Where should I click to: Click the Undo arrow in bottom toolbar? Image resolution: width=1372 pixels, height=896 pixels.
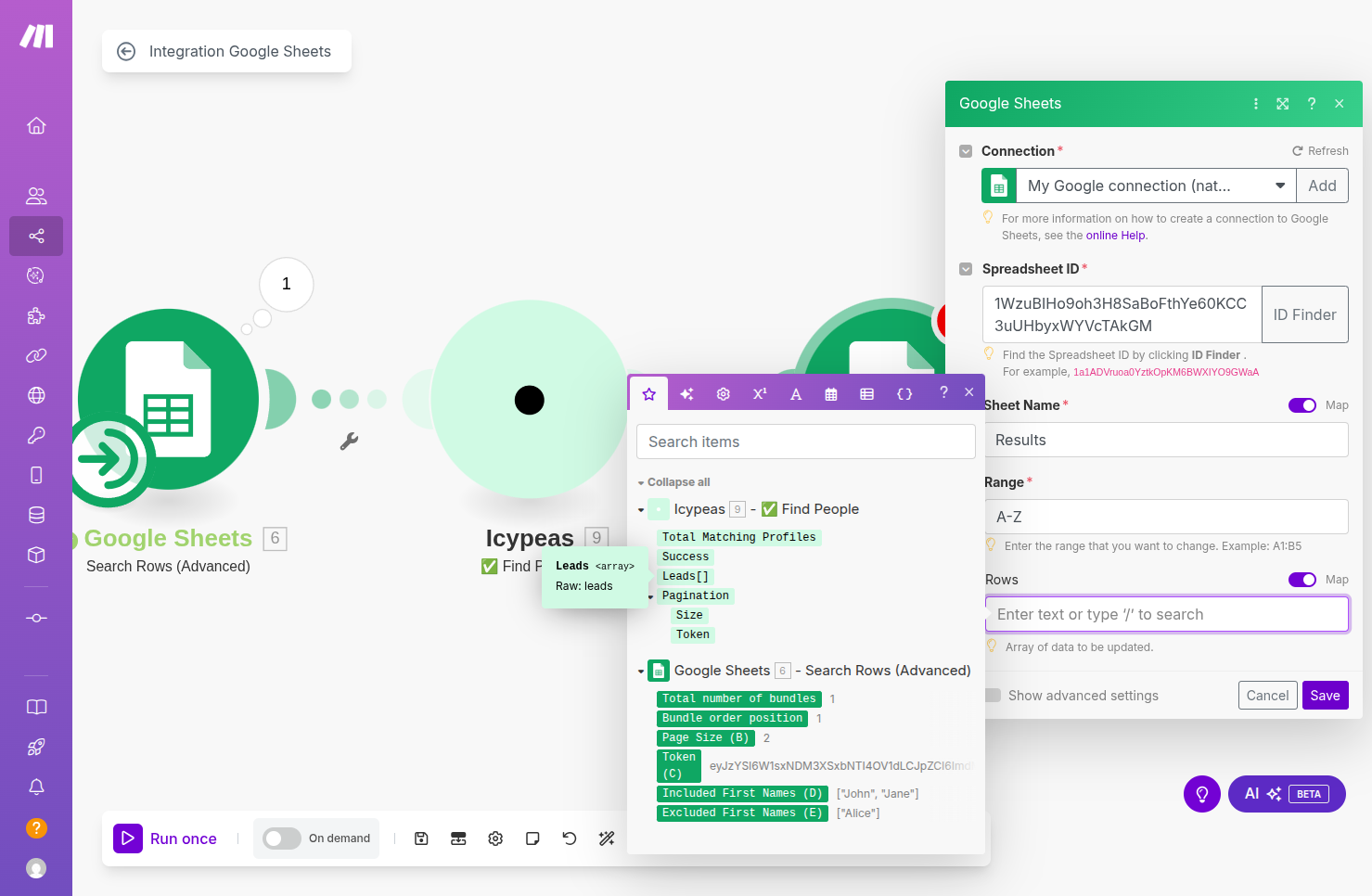click(570, 838)
